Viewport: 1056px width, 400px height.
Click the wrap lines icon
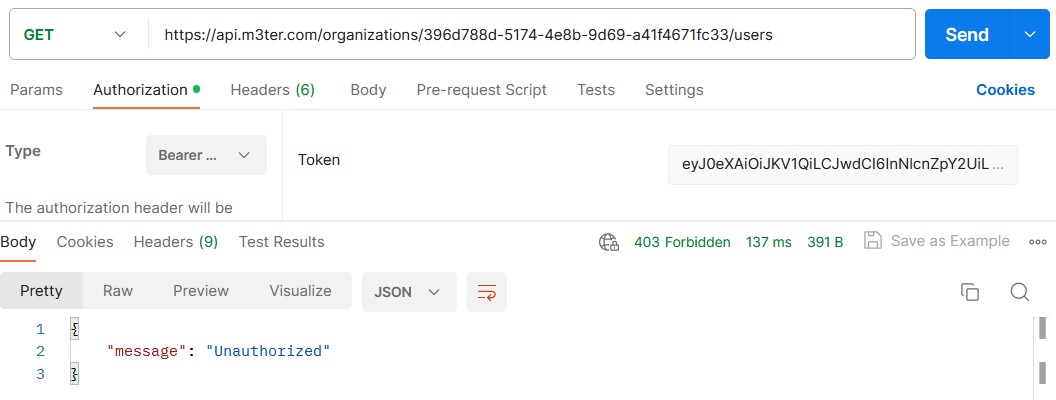click(x=486, y=292)
